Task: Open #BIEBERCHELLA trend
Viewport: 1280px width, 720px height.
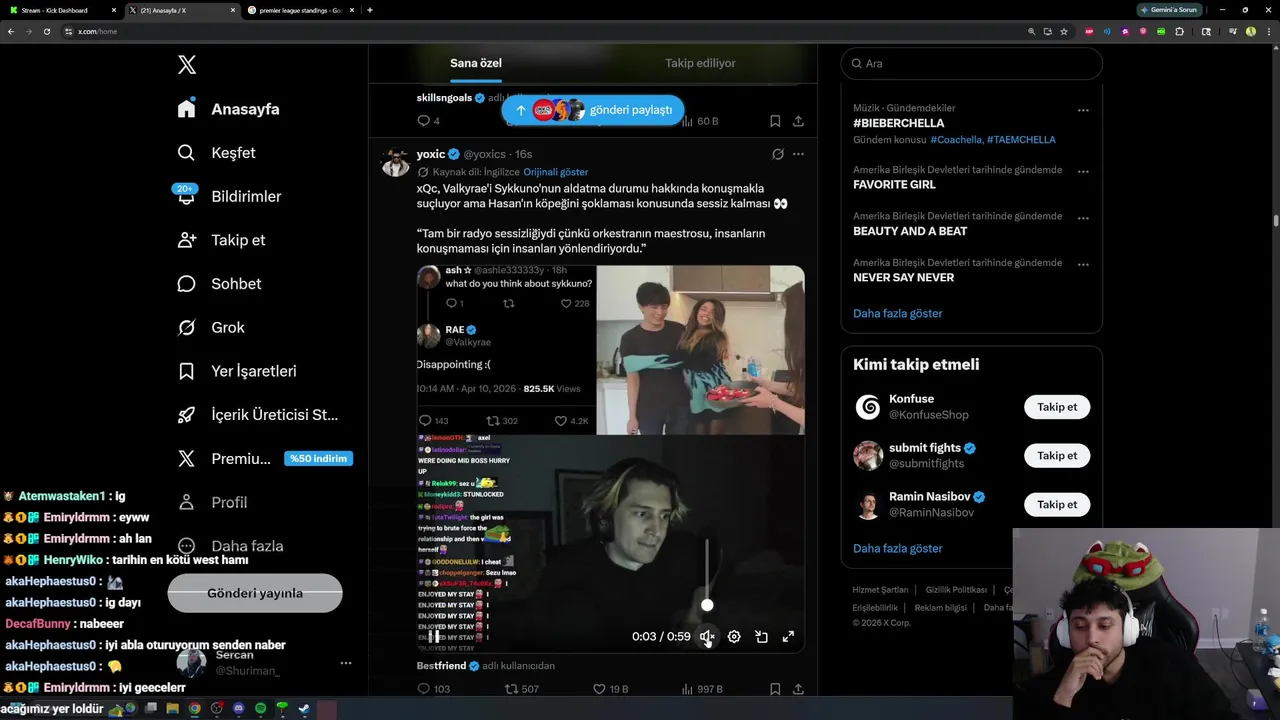Action: click(898, 123)
